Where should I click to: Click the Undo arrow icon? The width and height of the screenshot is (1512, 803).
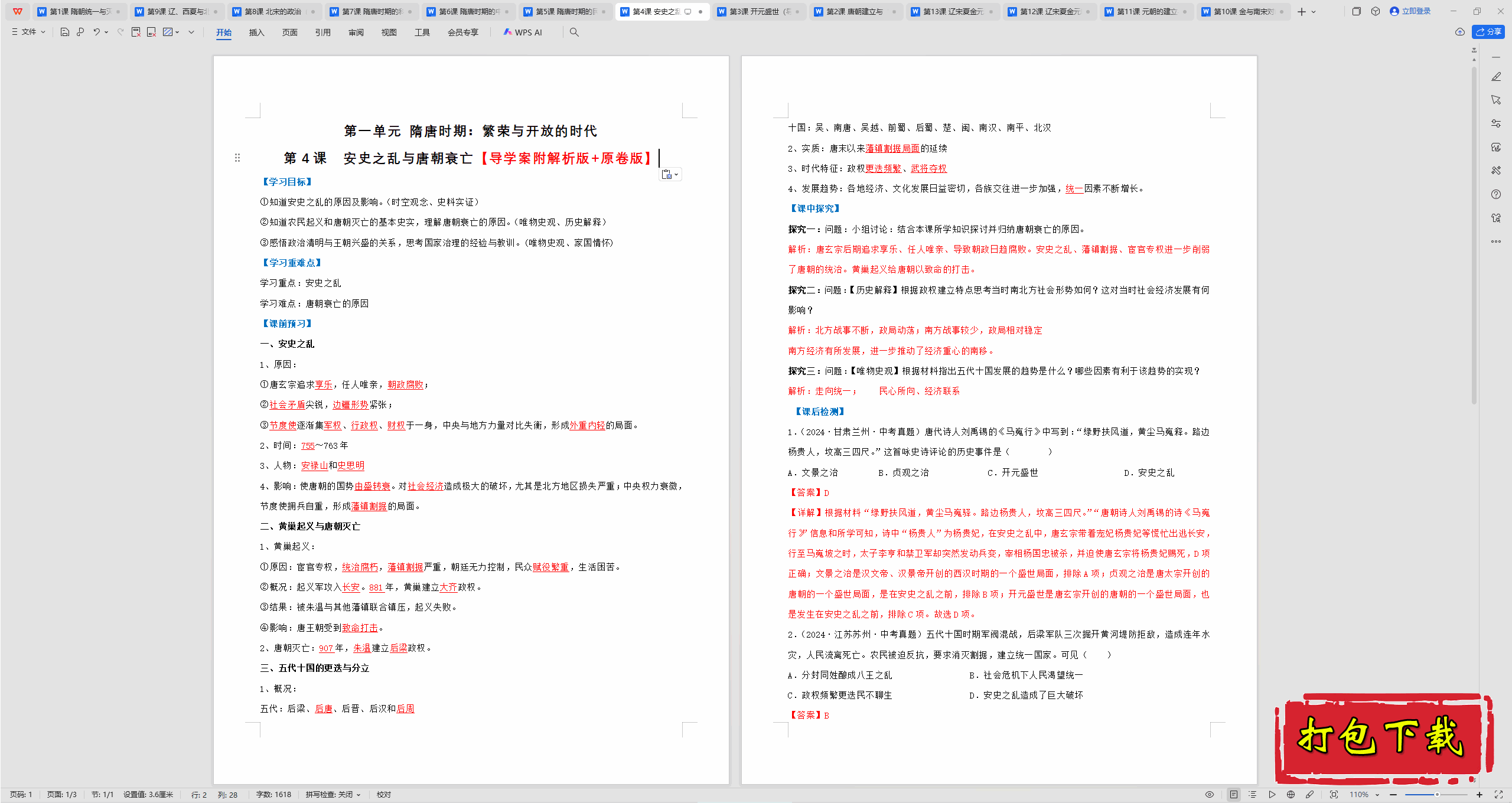click(x=96, y=32)
